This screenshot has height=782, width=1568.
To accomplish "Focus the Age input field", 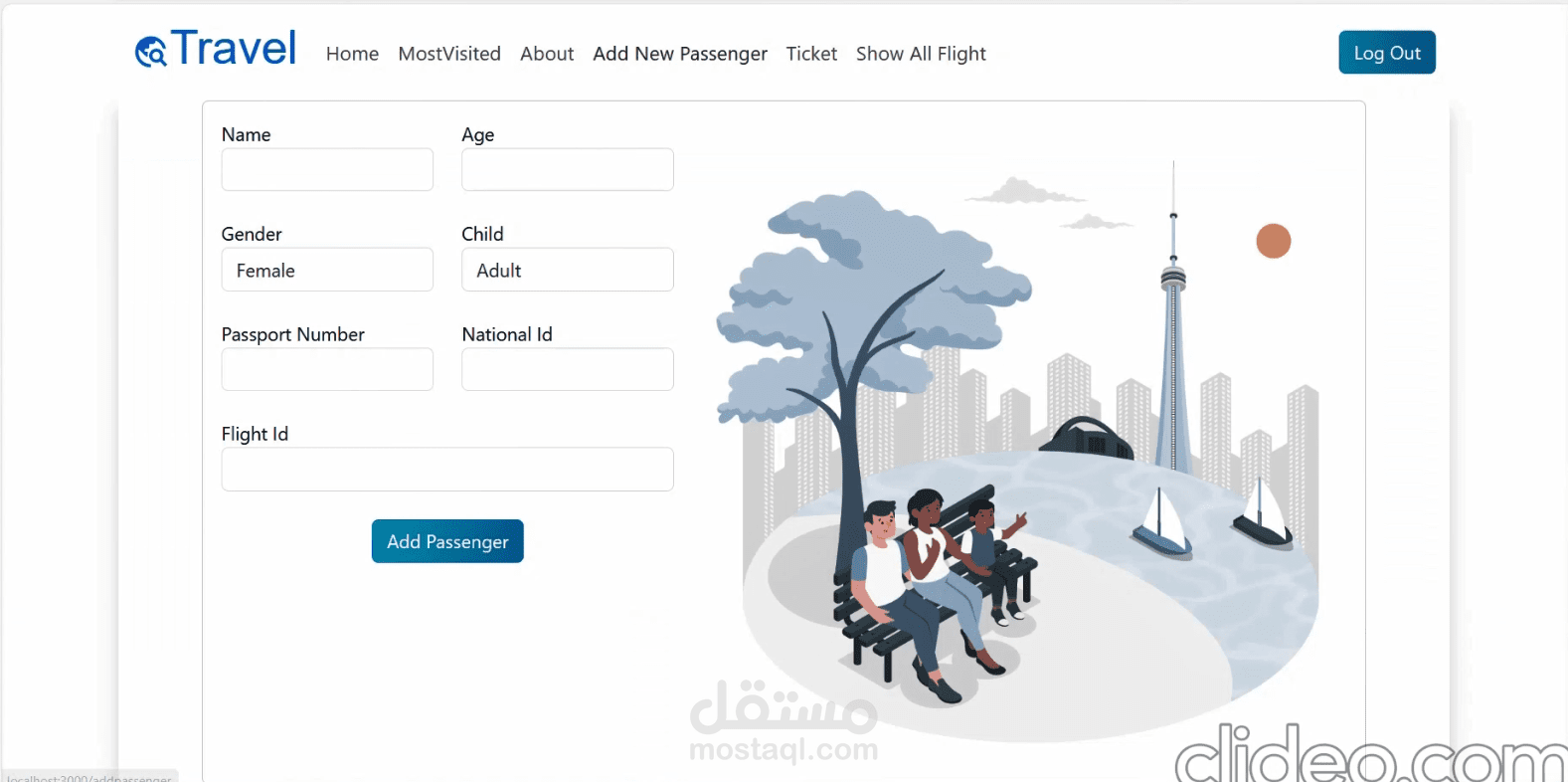I will point(568,170).
